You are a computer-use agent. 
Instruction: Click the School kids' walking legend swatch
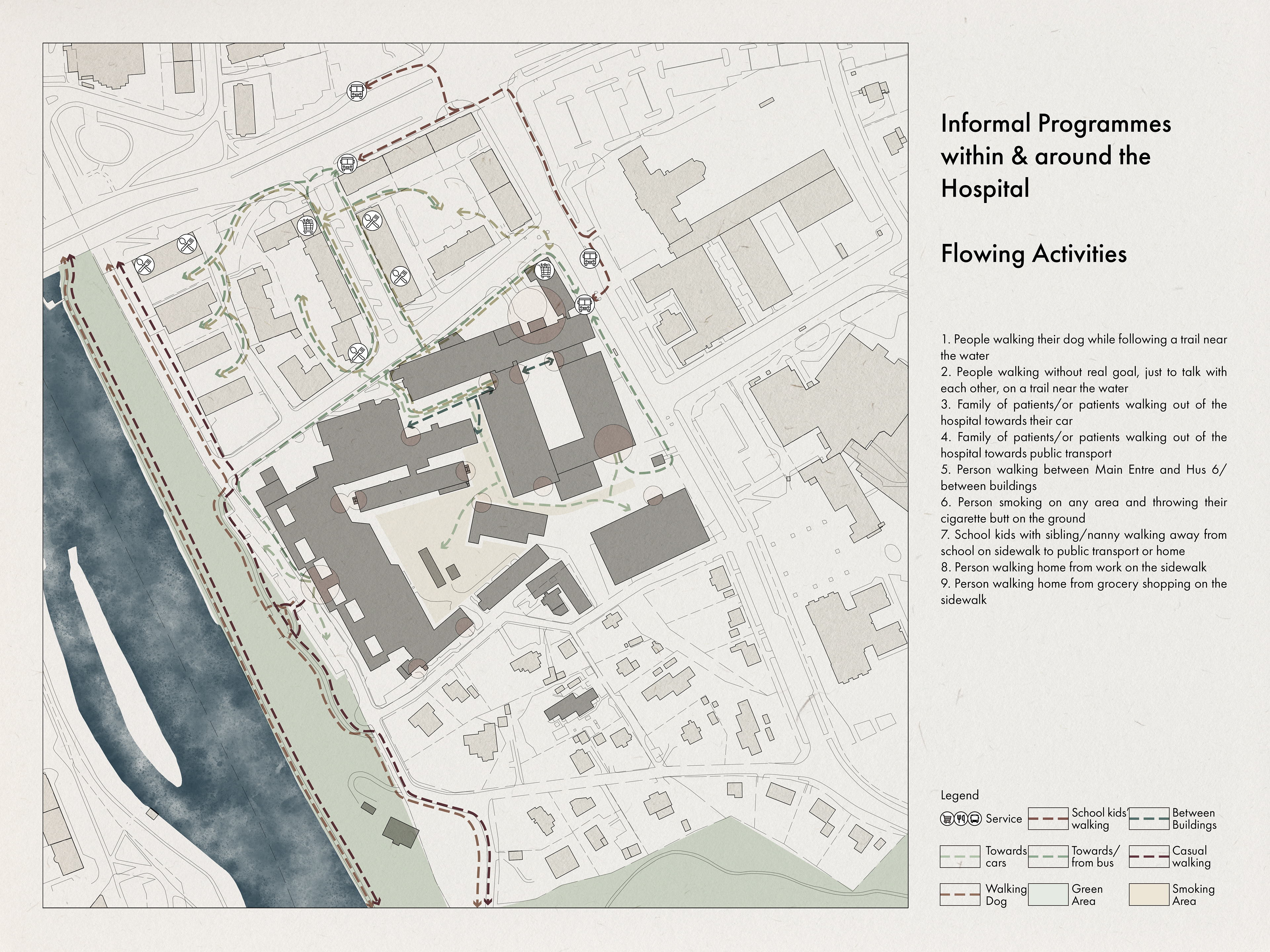[x=1048, y=819]
